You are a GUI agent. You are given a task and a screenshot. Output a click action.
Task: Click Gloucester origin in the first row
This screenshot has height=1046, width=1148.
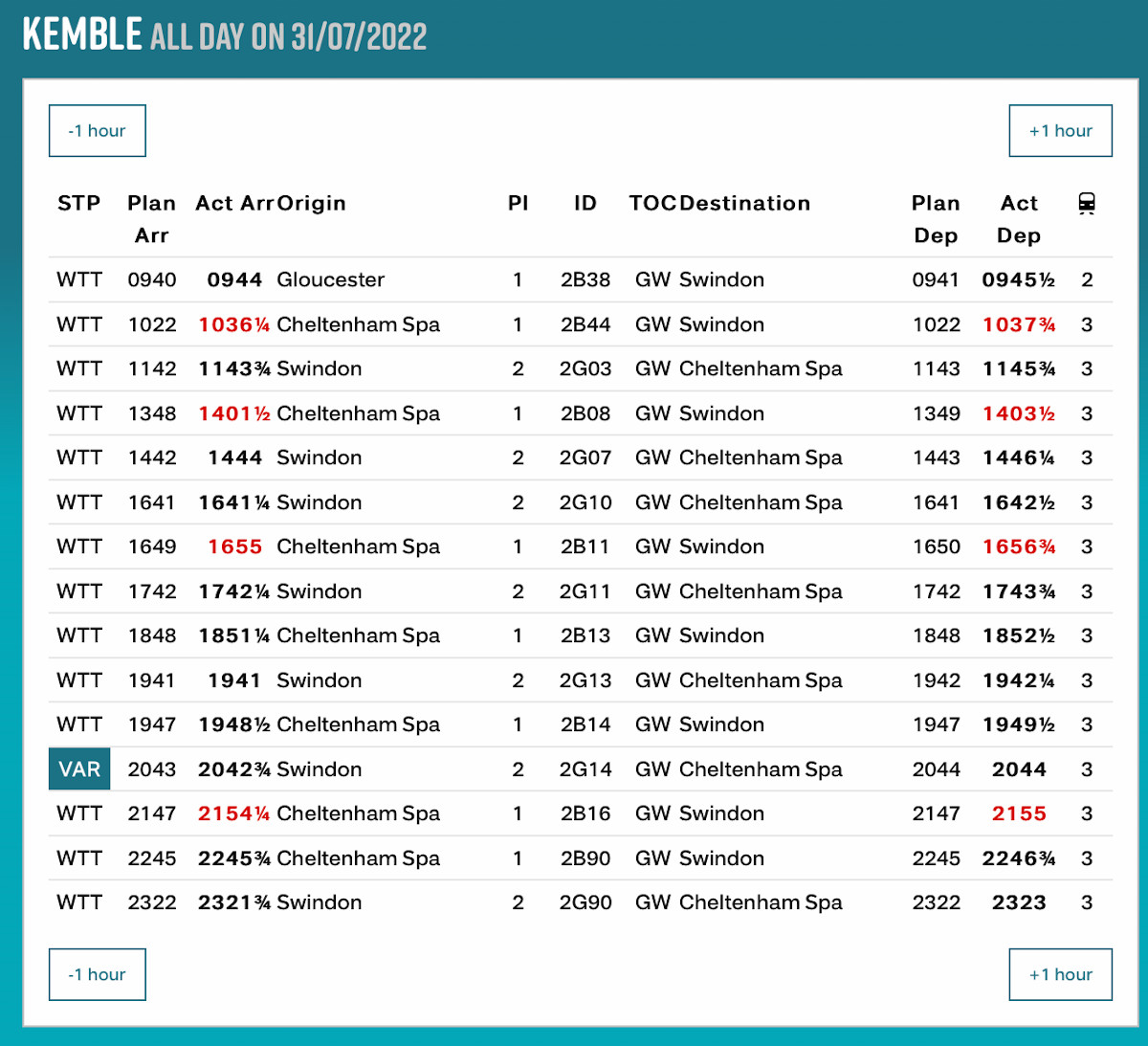click(x=330, y=280)
